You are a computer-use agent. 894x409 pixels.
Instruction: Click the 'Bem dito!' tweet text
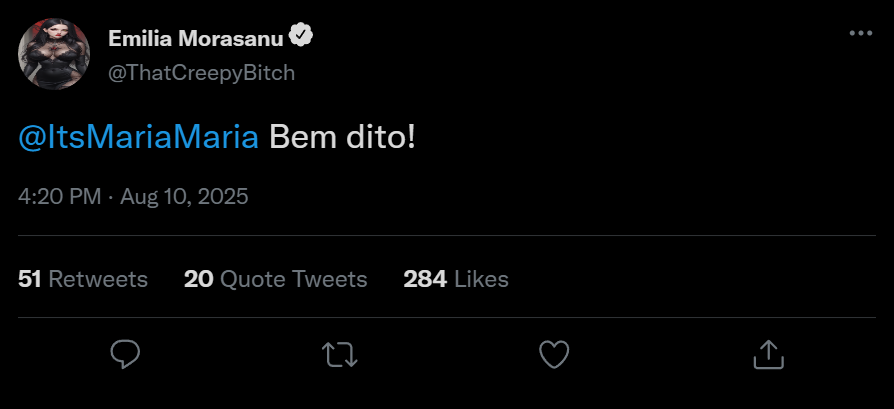point(342,138)
